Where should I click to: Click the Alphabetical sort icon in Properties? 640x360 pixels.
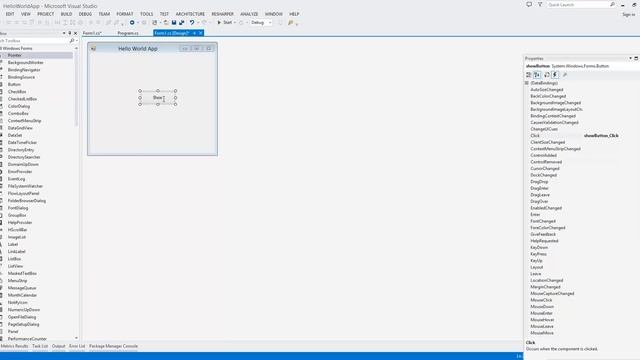(x=537, y=75)
